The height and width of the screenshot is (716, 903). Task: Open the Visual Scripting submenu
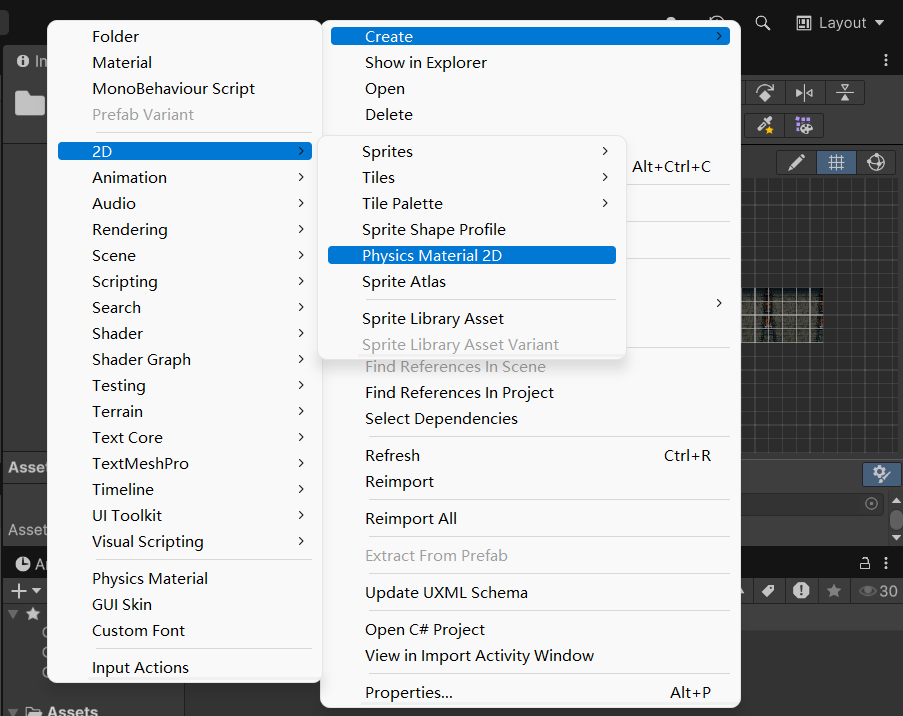[x=184, y=541]
